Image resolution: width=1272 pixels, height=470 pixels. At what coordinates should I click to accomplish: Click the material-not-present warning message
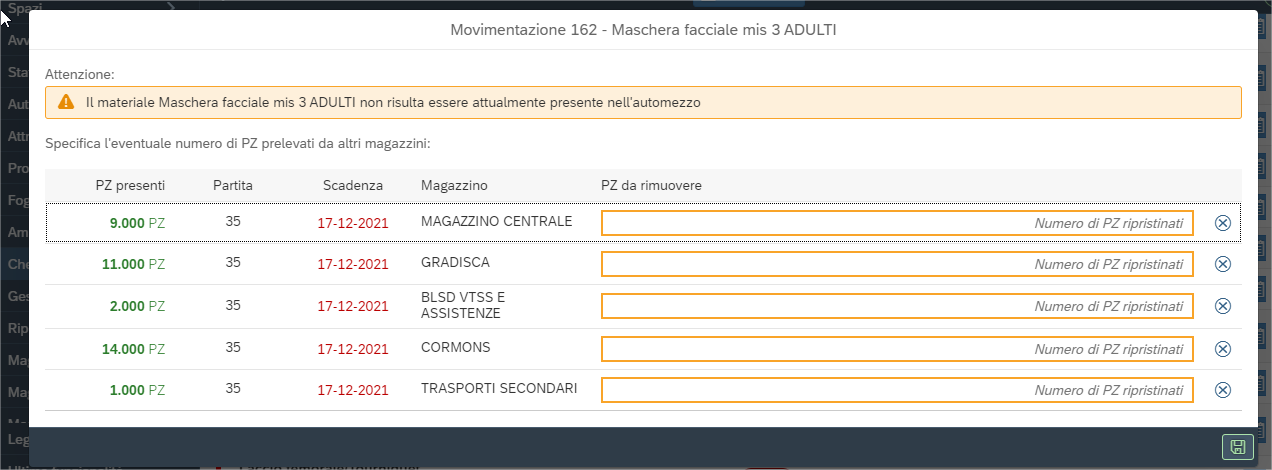click(x=392, y=102)
